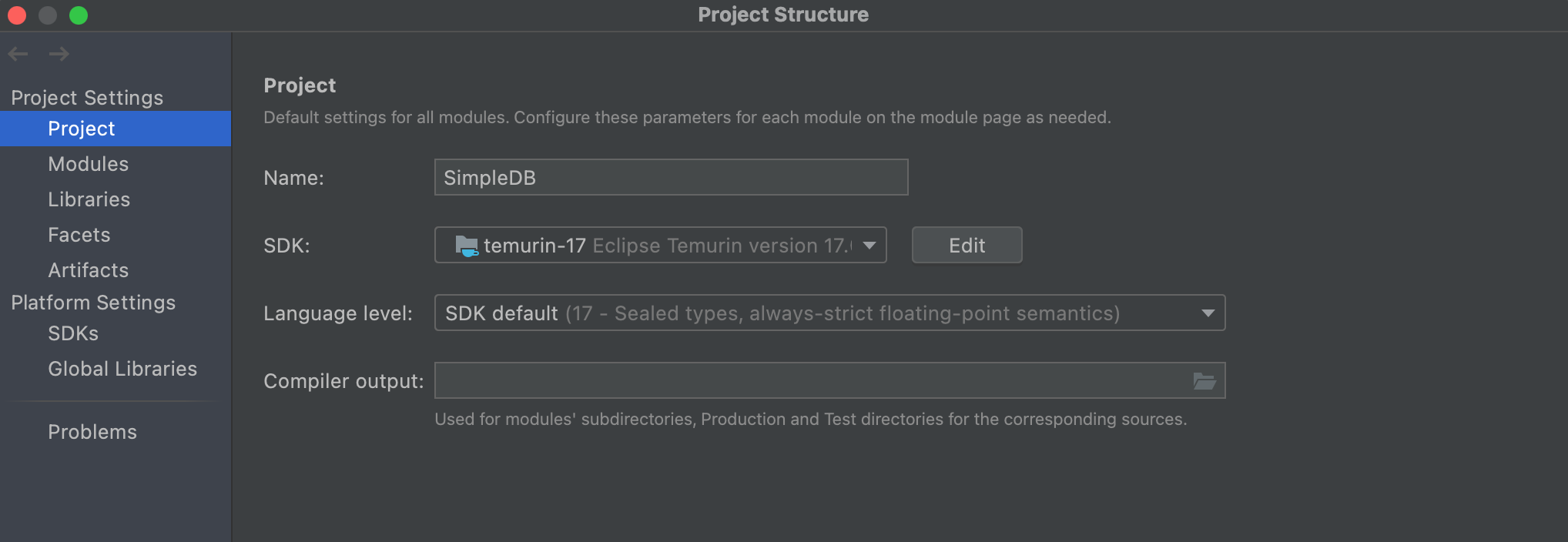Image resolution: width=1568 pixels, height=542 pixels.
Task: Click the green zoom window button
Action: point(78,14)
